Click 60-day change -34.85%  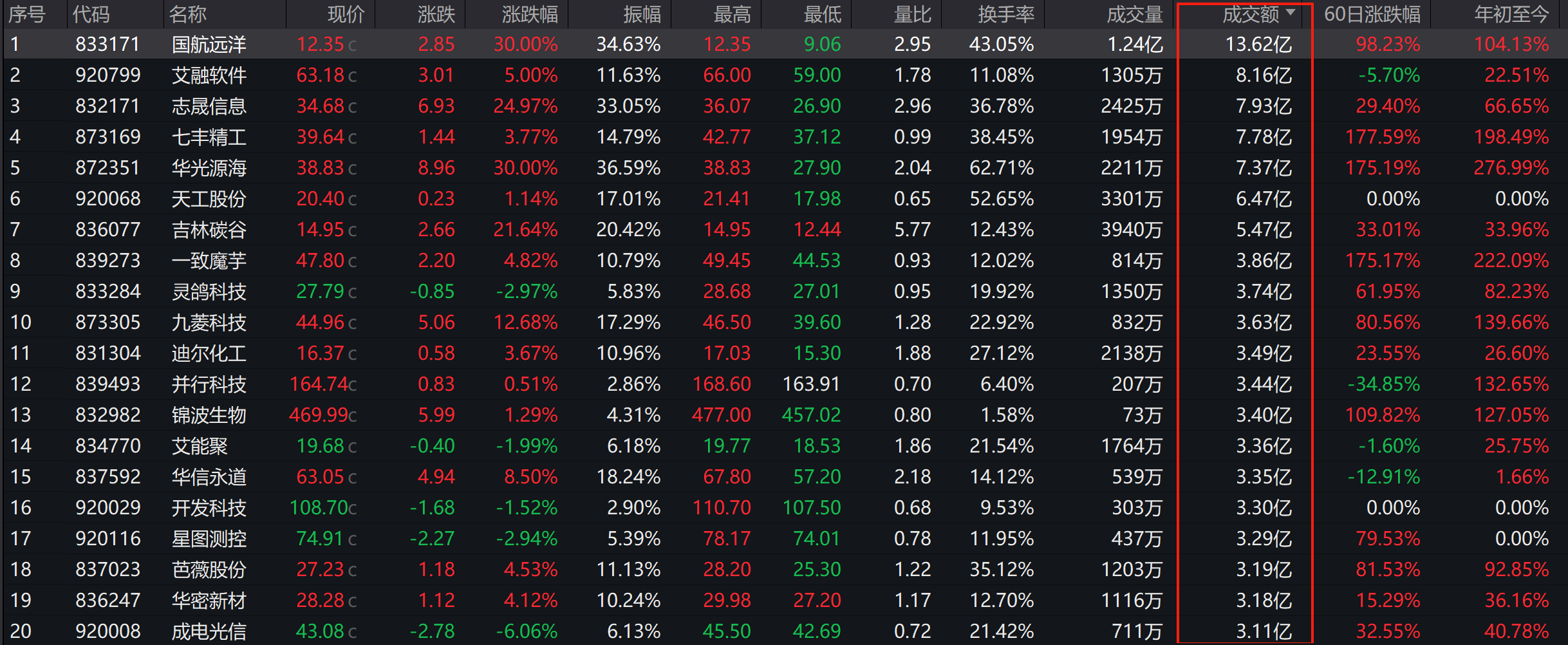point(1384,384)
